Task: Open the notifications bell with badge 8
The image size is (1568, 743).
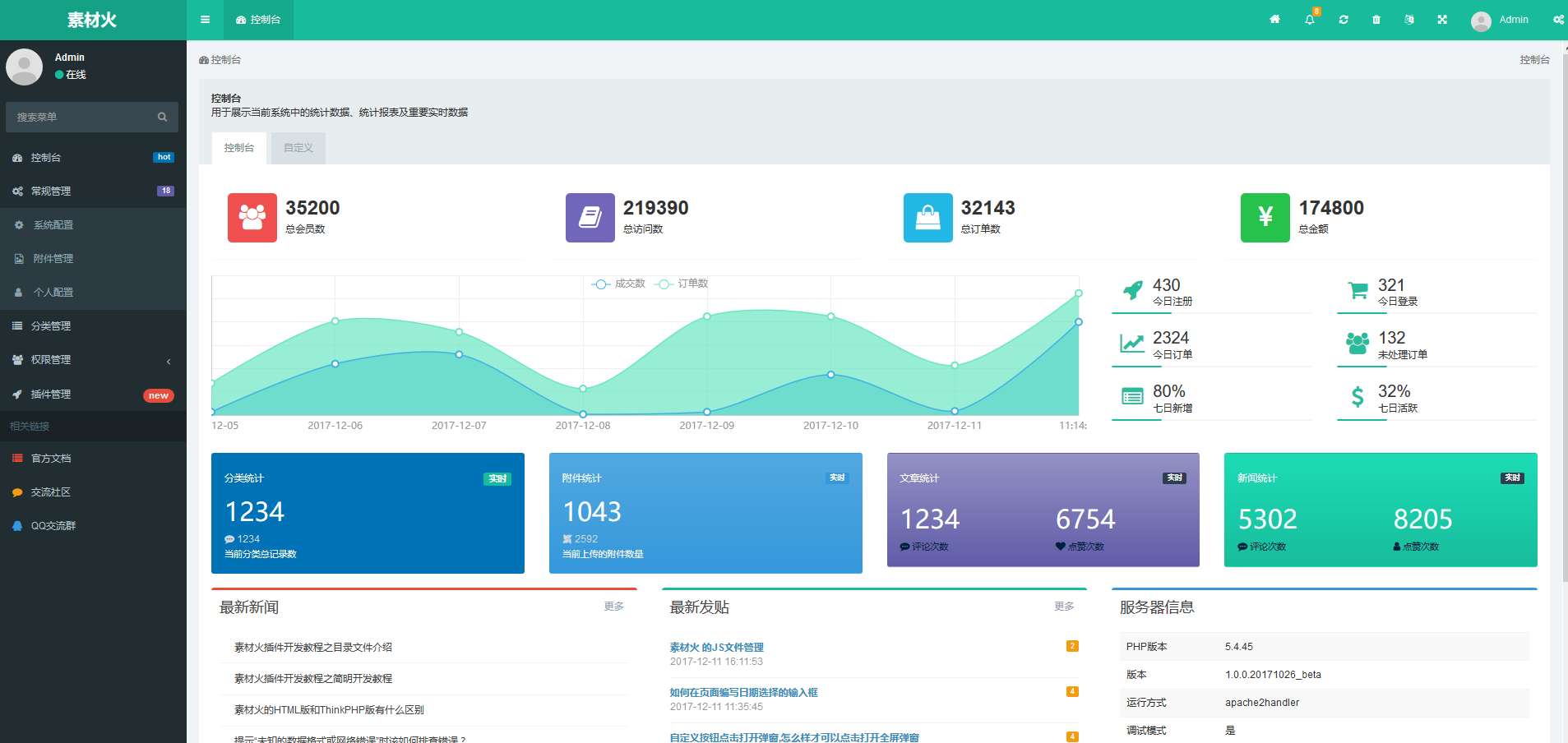Action: click(x=1310, y=20)
